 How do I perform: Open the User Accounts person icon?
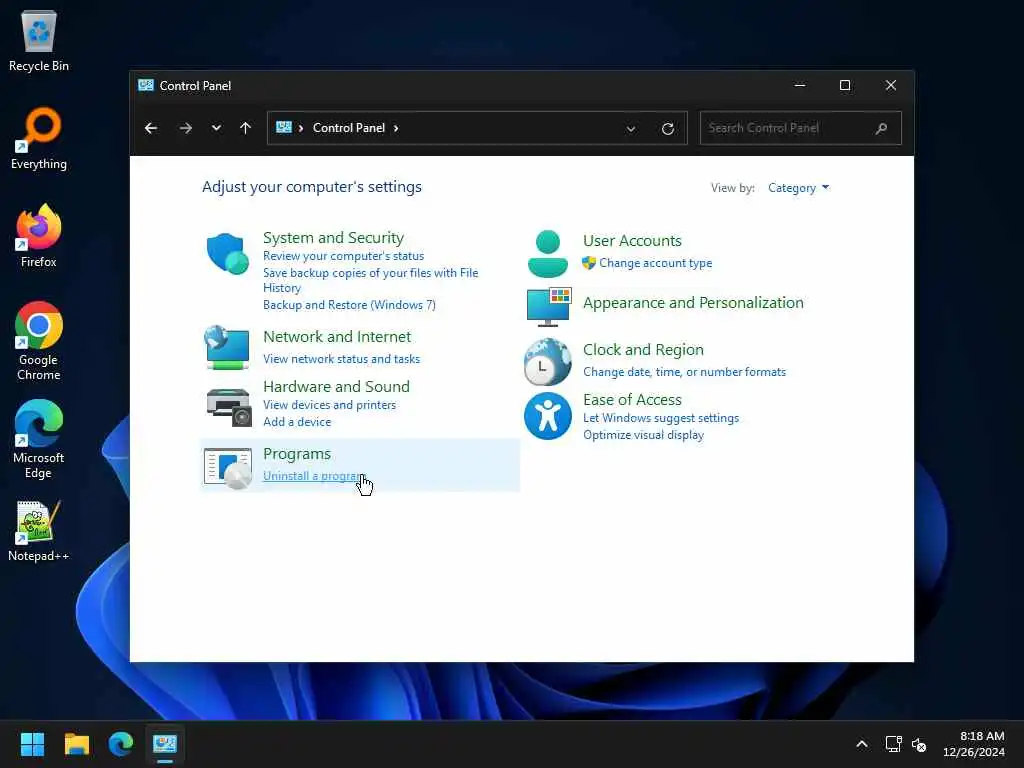click(547, 253)
